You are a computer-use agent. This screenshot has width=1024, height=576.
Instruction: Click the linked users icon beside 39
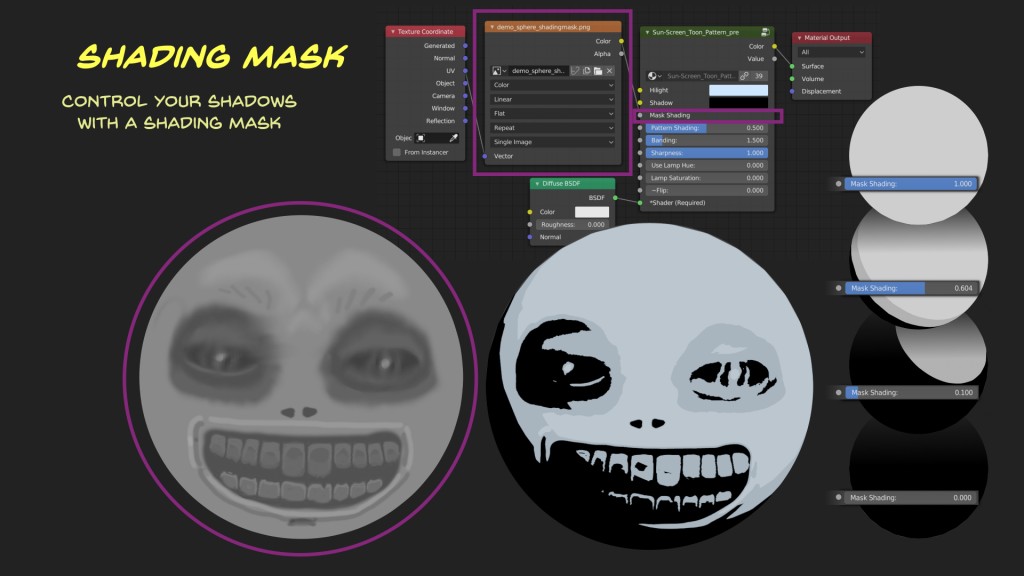click(x=744, y=76)
